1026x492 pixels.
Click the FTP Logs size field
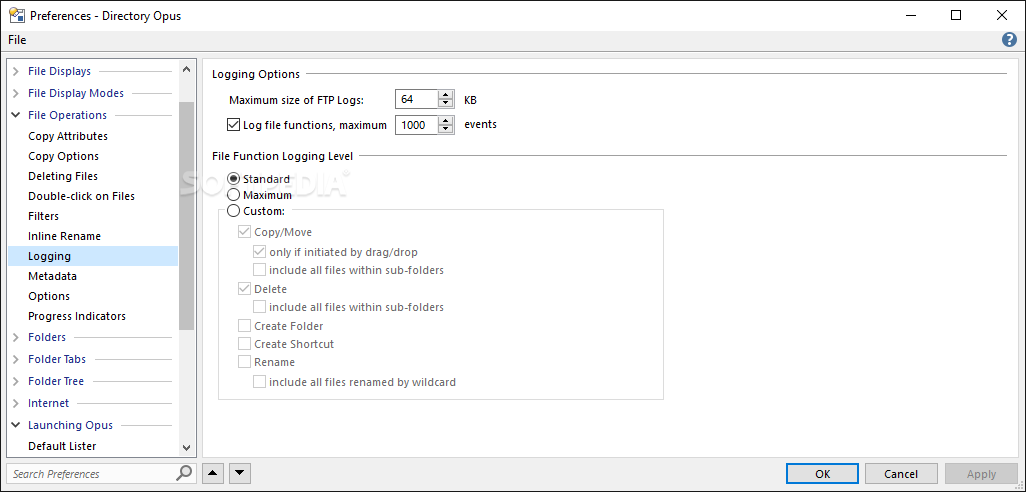pos(417,99)
